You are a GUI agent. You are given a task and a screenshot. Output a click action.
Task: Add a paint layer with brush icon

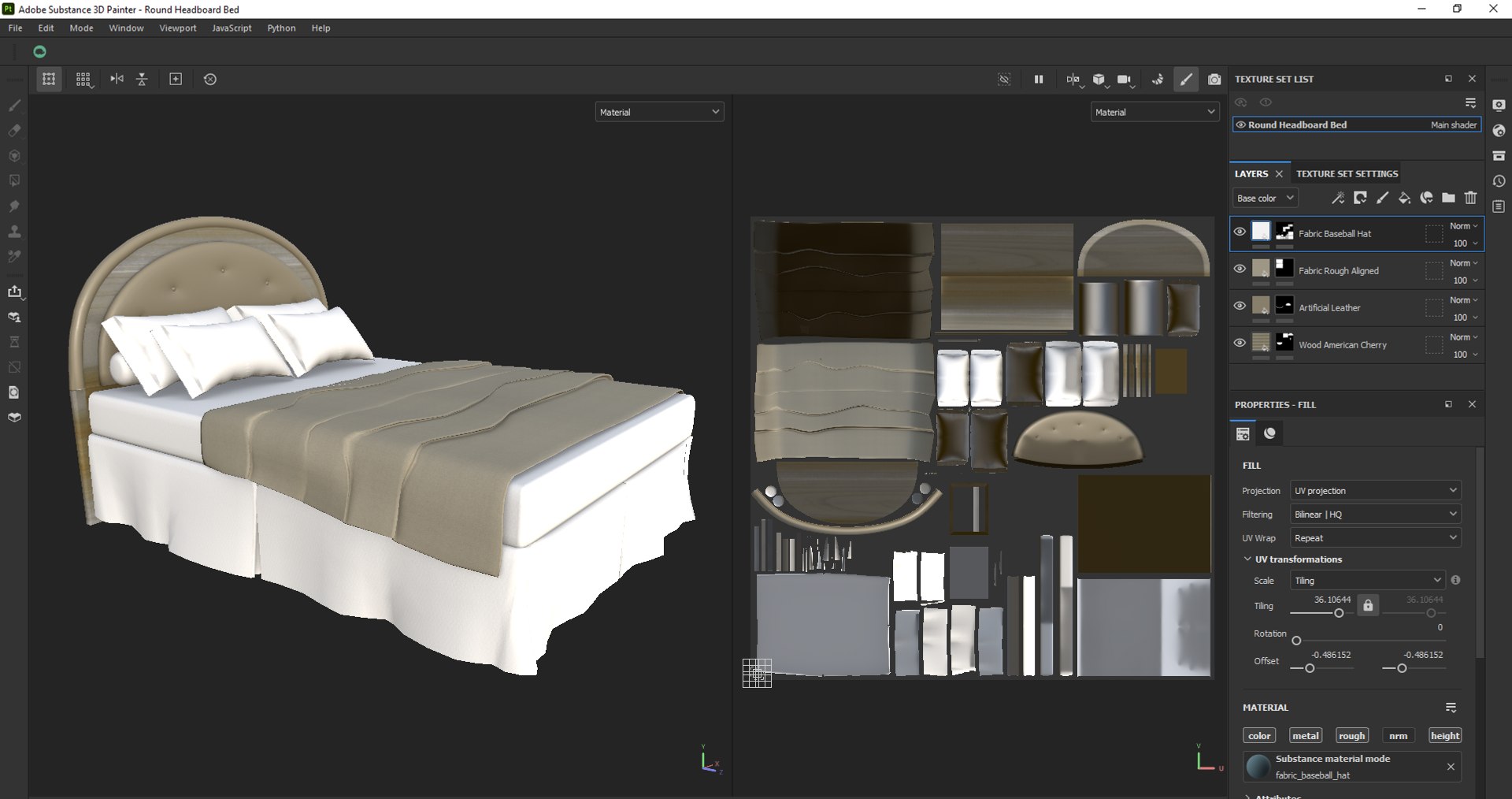click(1382, 198)
